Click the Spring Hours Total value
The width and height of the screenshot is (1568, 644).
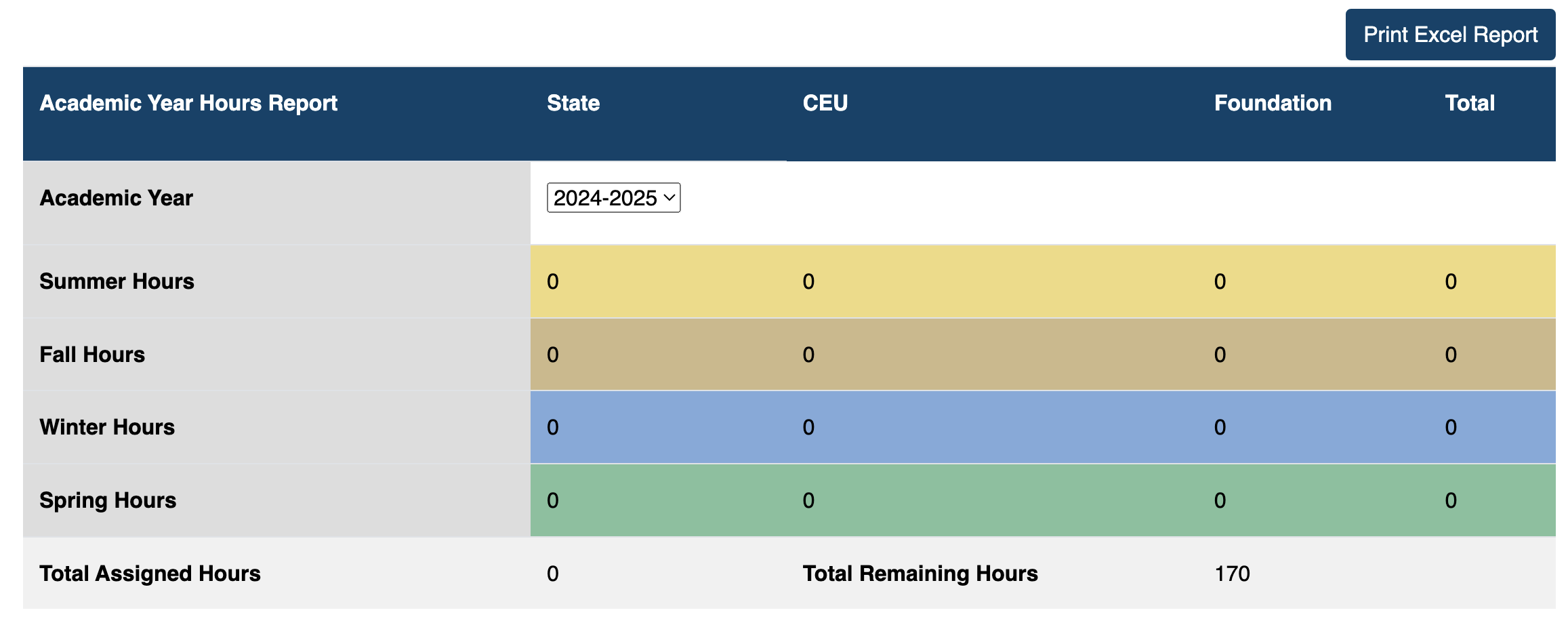tap(1449, 500)
